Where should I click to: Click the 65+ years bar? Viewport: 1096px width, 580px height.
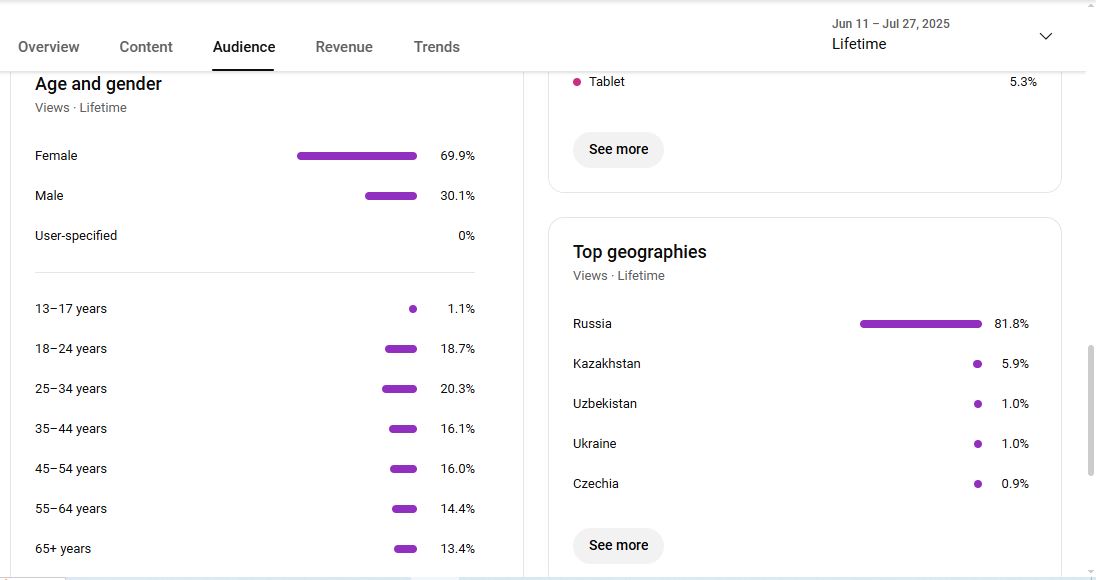pos(405,549)
